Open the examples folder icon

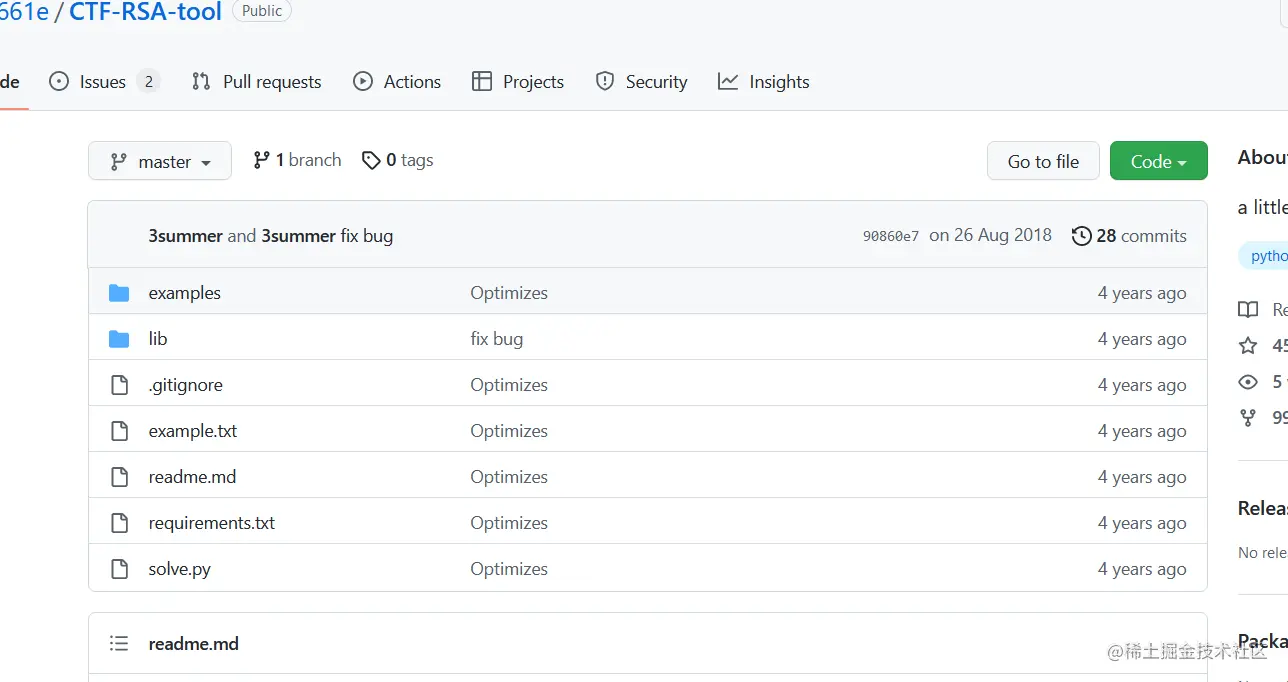119,293
